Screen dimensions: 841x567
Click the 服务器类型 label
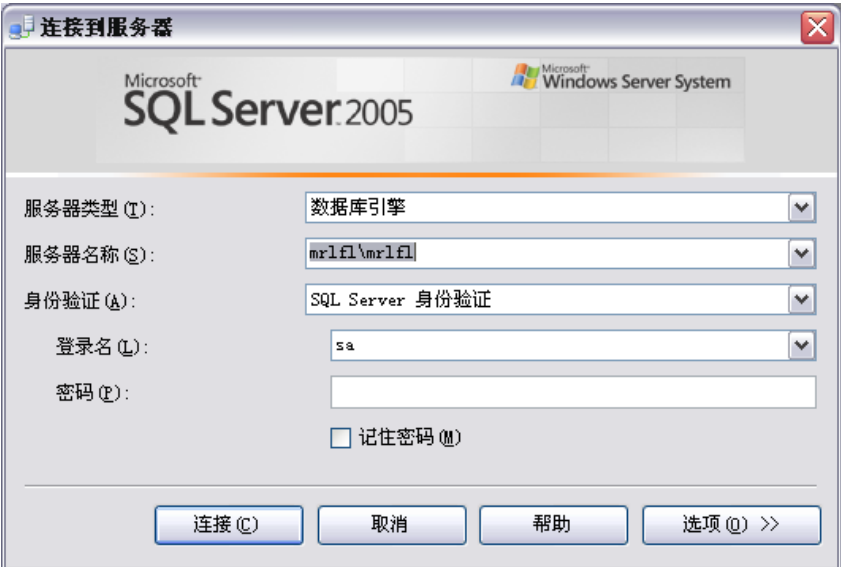(89, 209)
